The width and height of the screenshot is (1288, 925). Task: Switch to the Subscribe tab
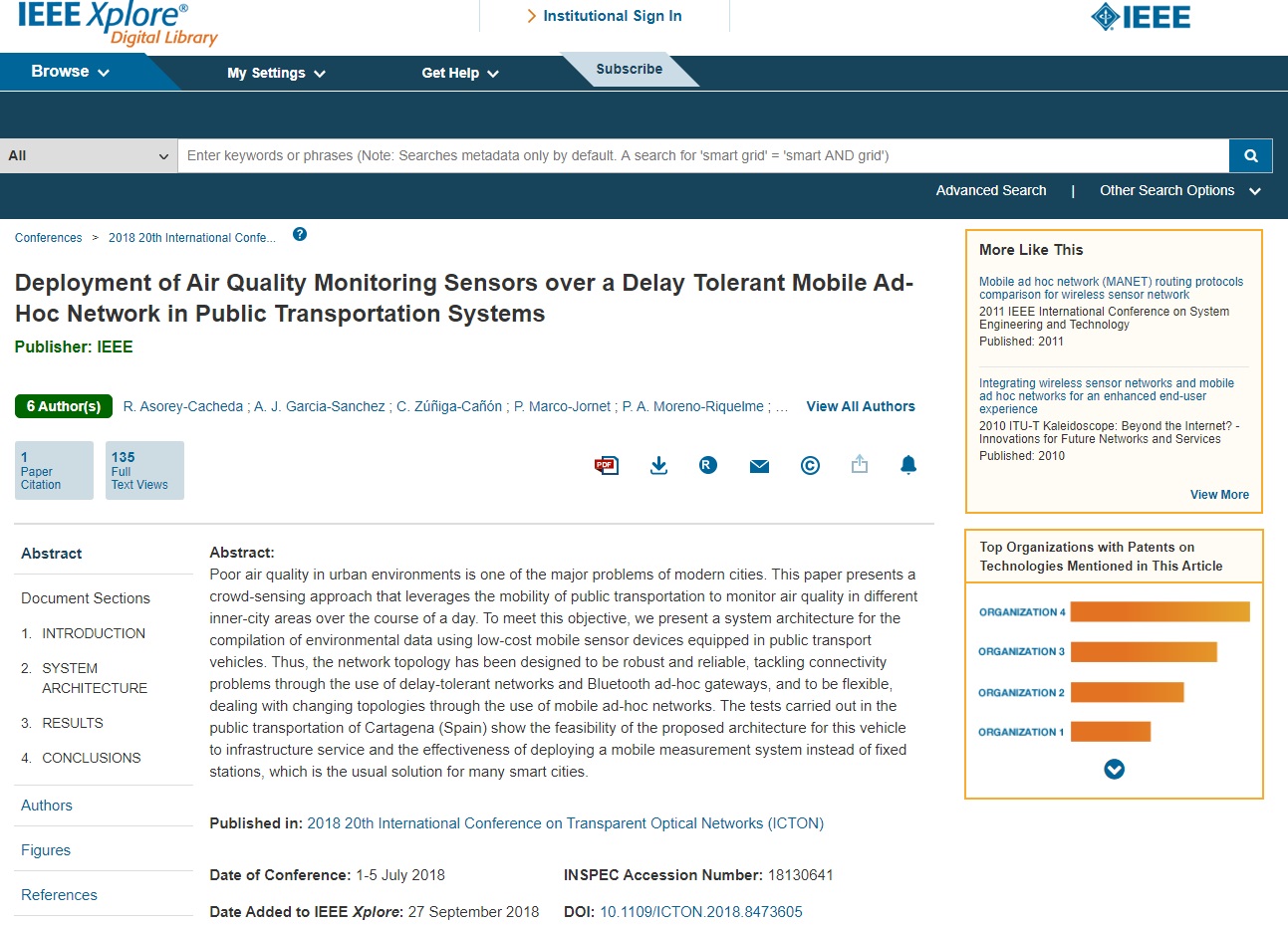(x=629, y=69)
